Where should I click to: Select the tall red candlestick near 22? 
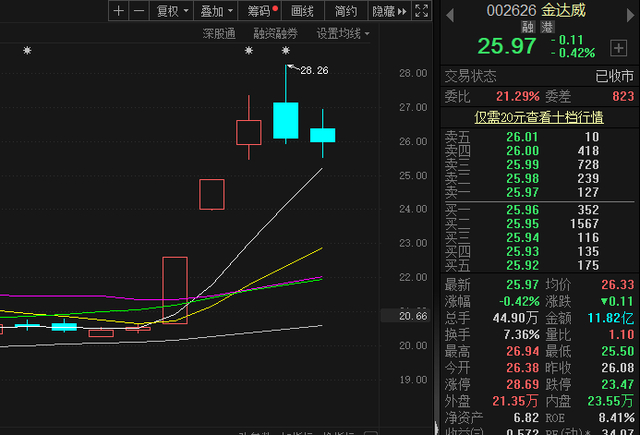[175, 290]
